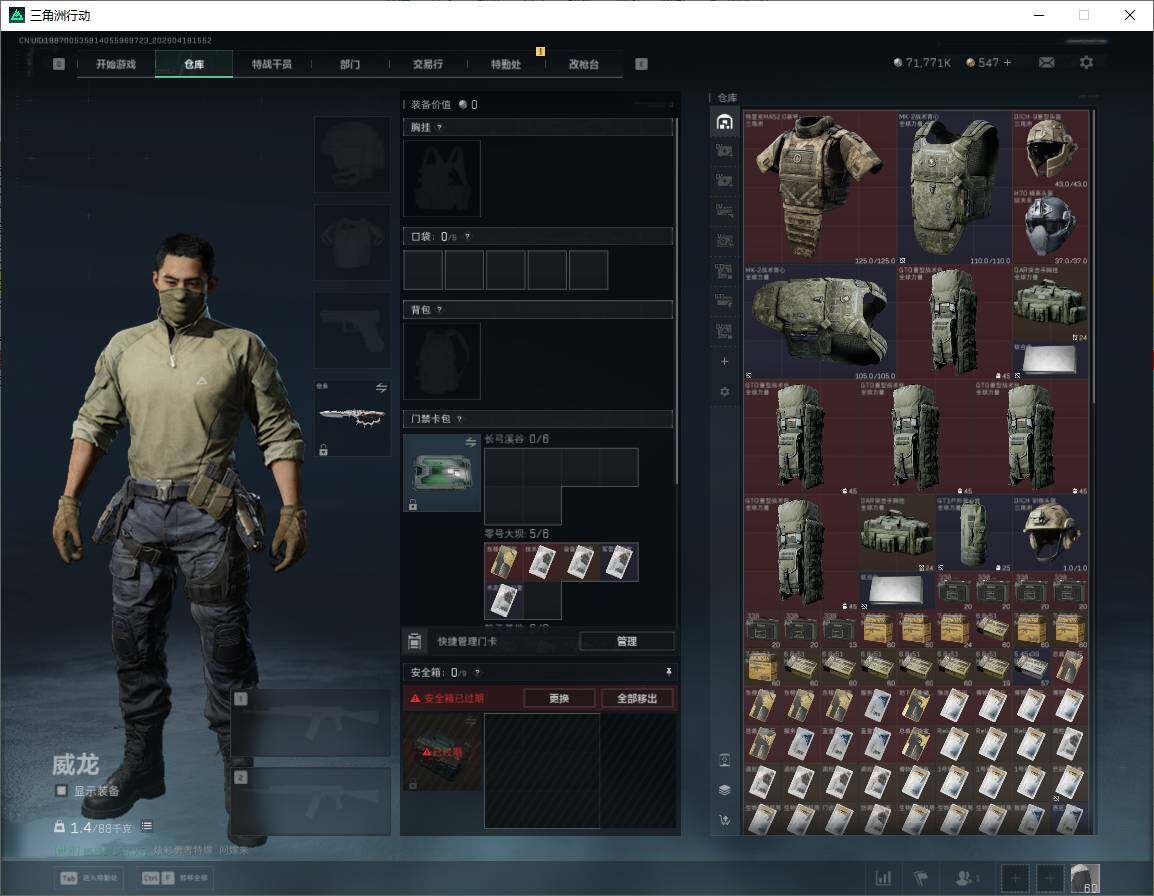The height and width of the screenshot is (896, 1154).
Task: Open the squad members icon at bottom
Action: [966, 878]
